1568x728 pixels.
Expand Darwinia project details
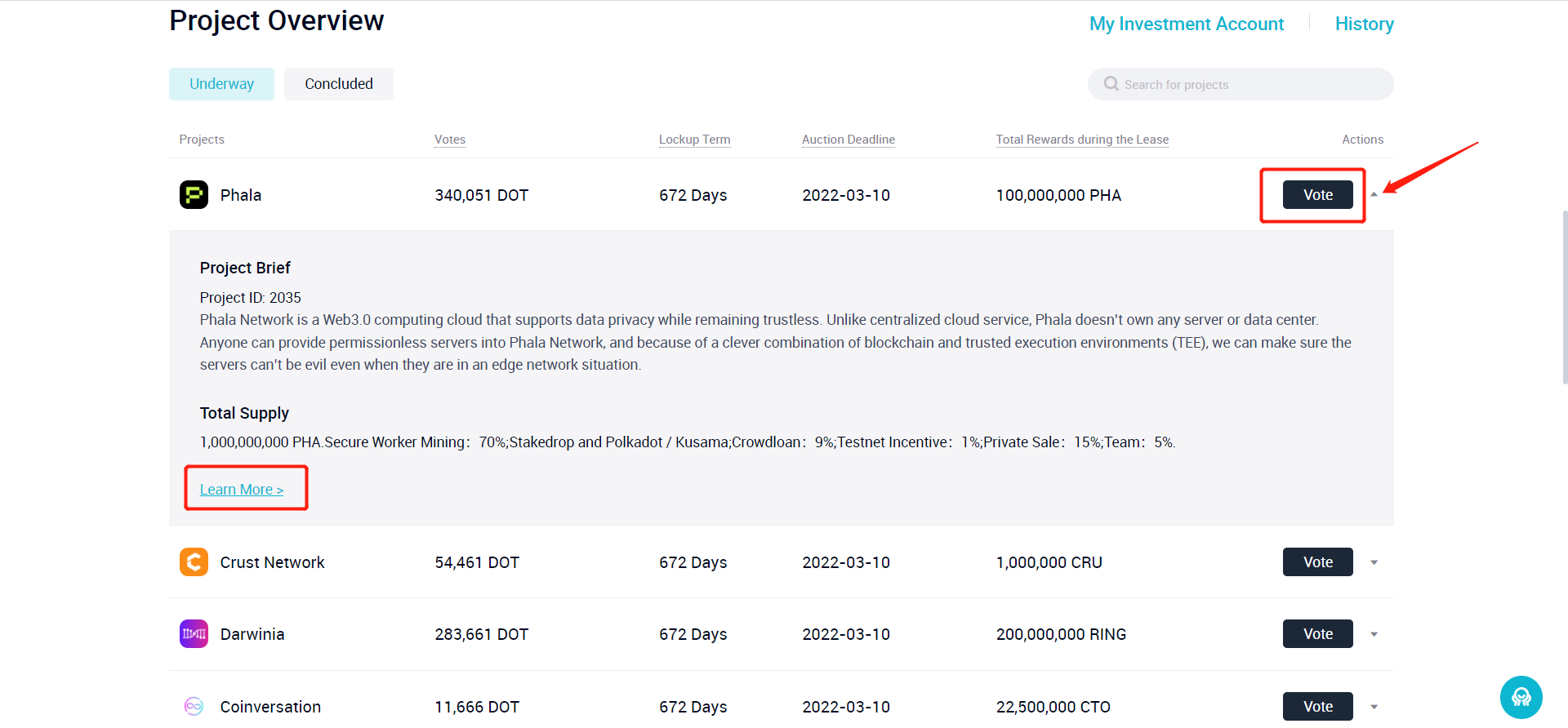tap(1374, 634)
